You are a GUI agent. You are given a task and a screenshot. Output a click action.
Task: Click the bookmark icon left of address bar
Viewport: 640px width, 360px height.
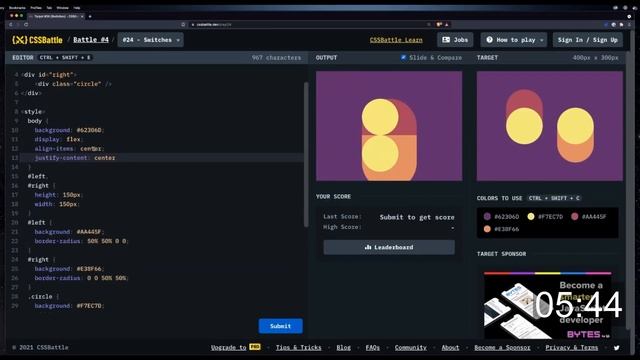coord(183,24)
